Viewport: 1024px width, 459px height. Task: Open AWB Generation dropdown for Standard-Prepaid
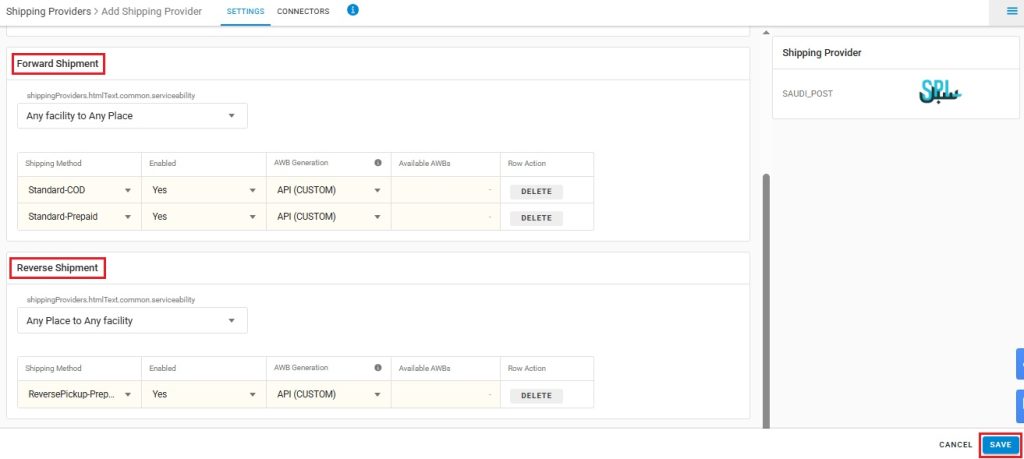coord(328,217)
